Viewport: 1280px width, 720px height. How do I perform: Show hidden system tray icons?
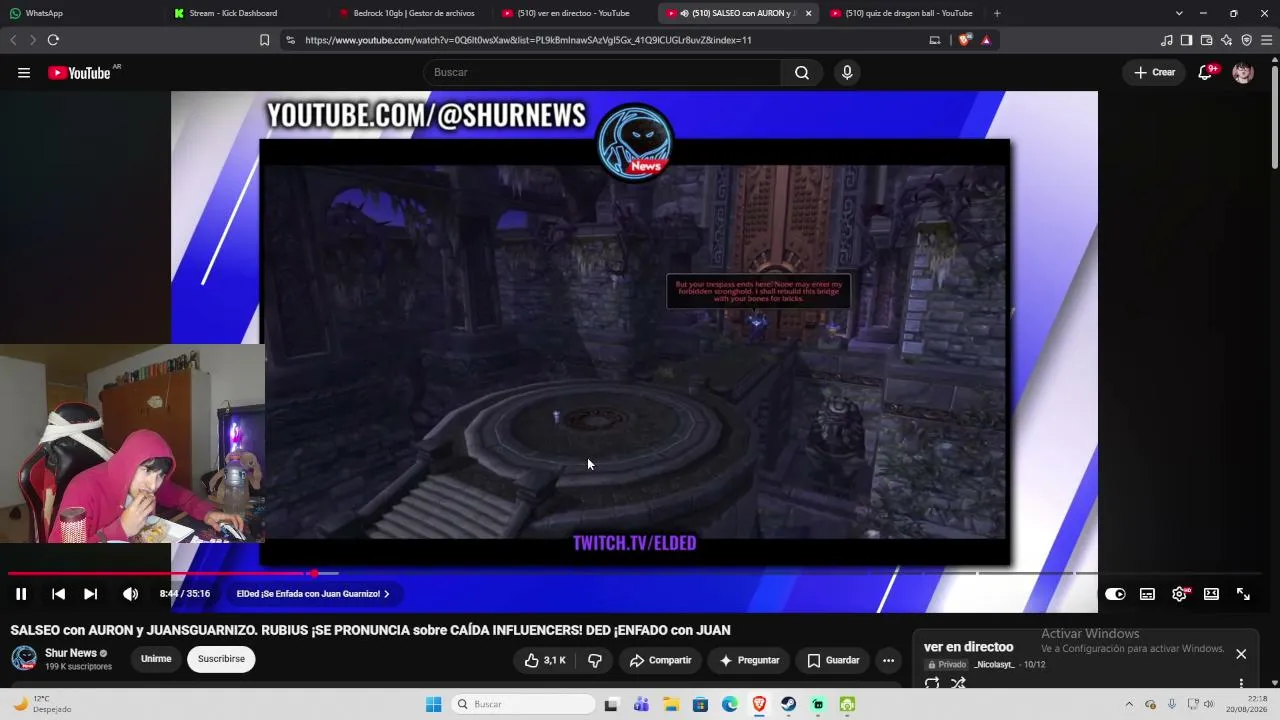(1129, 705)
